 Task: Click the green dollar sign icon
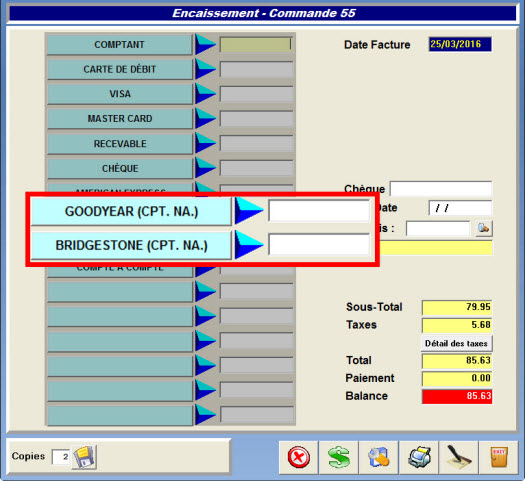coord(339,457)
